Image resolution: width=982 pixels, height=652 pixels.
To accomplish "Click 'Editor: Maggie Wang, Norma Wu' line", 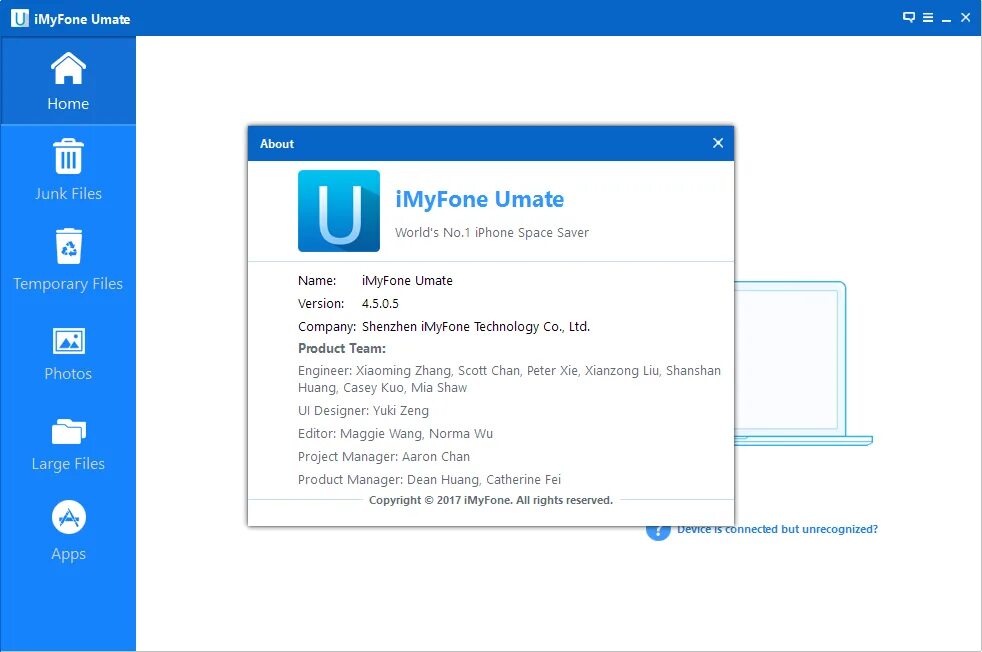I will [x=395, y=433].
